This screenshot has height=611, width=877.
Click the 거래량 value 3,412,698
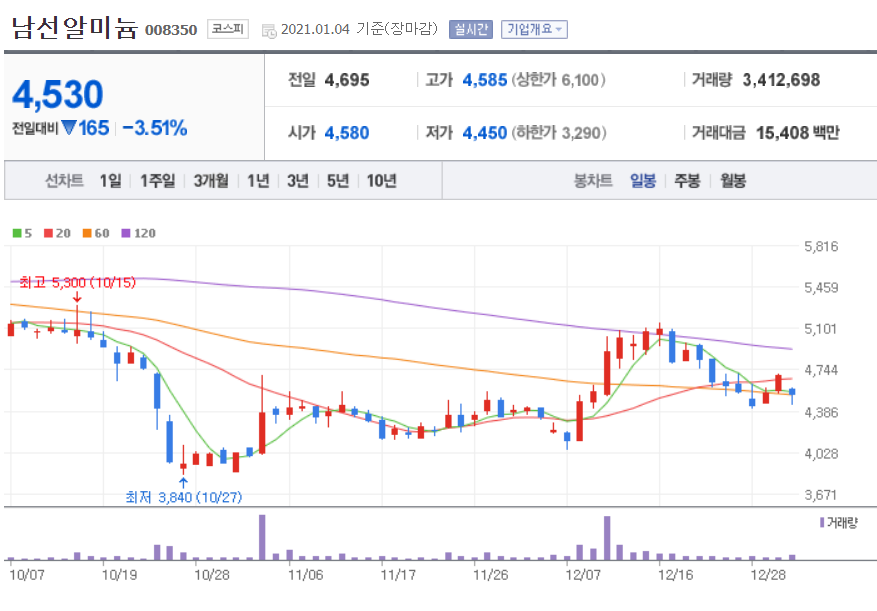781,80
